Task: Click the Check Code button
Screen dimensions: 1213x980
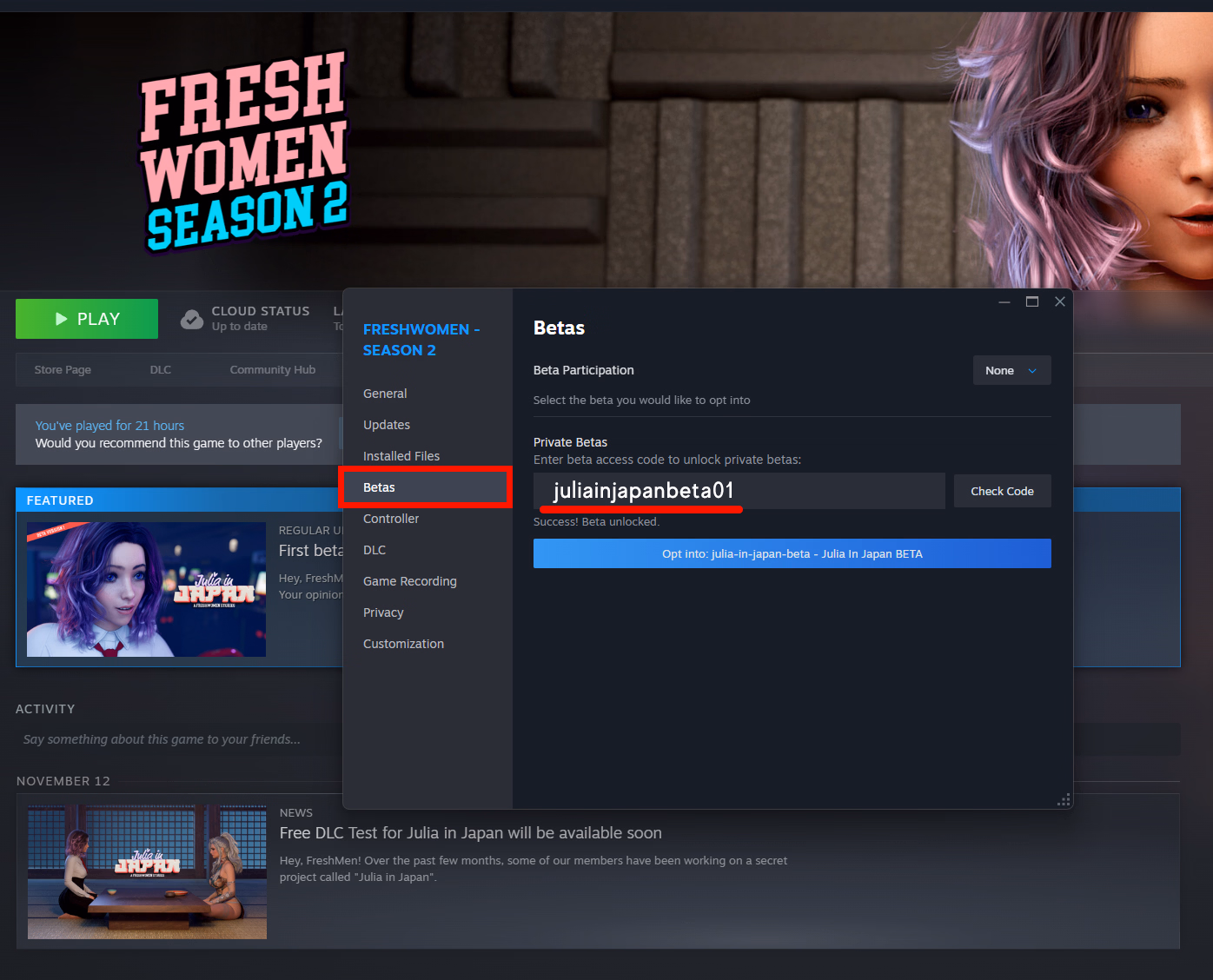Action: (x=1003, y=491)
